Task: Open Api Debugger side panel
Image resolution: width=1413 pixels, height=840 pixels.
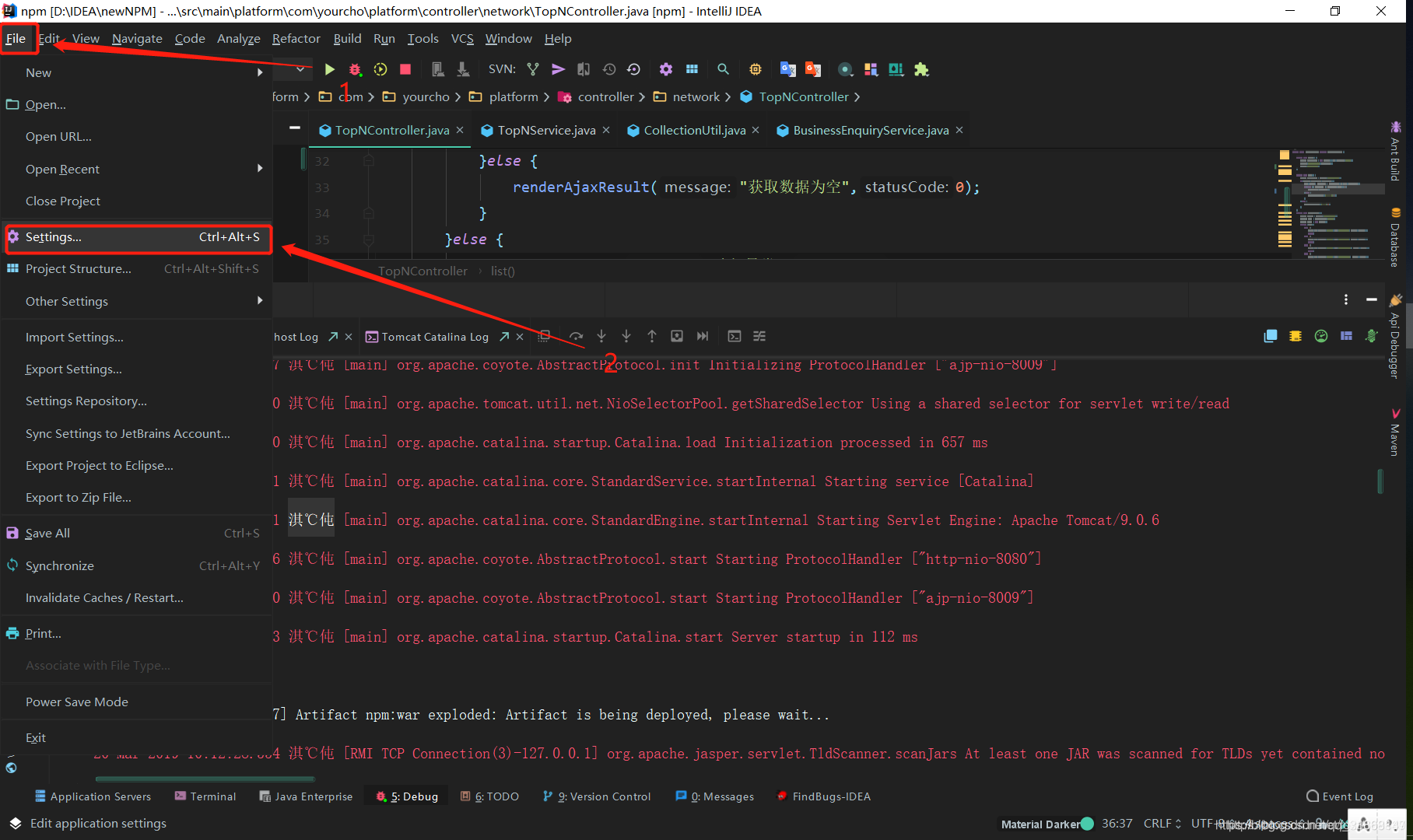Action: tap(1395, 337)
